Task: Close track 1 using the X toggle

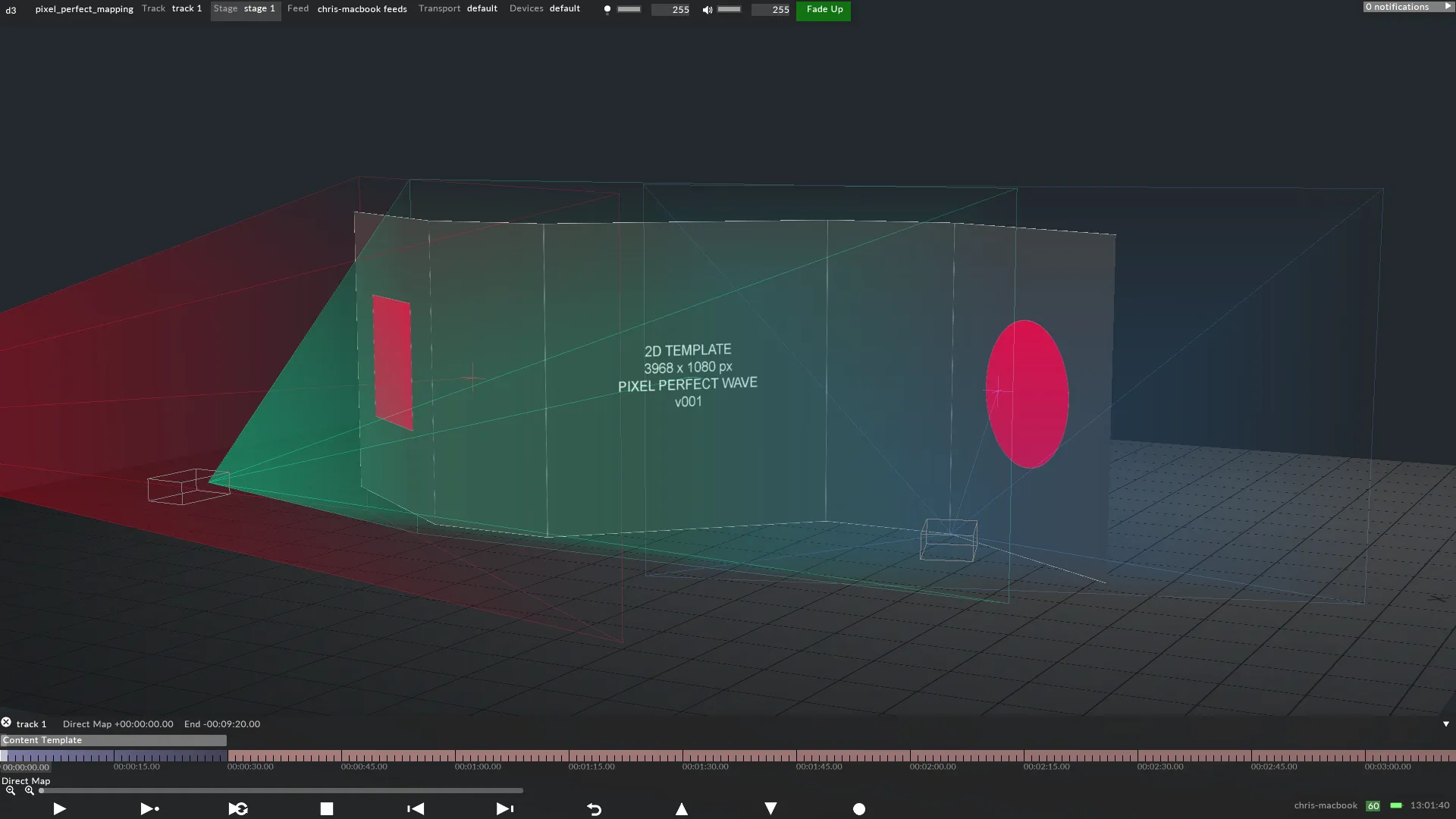Action: tap(6, 722)
